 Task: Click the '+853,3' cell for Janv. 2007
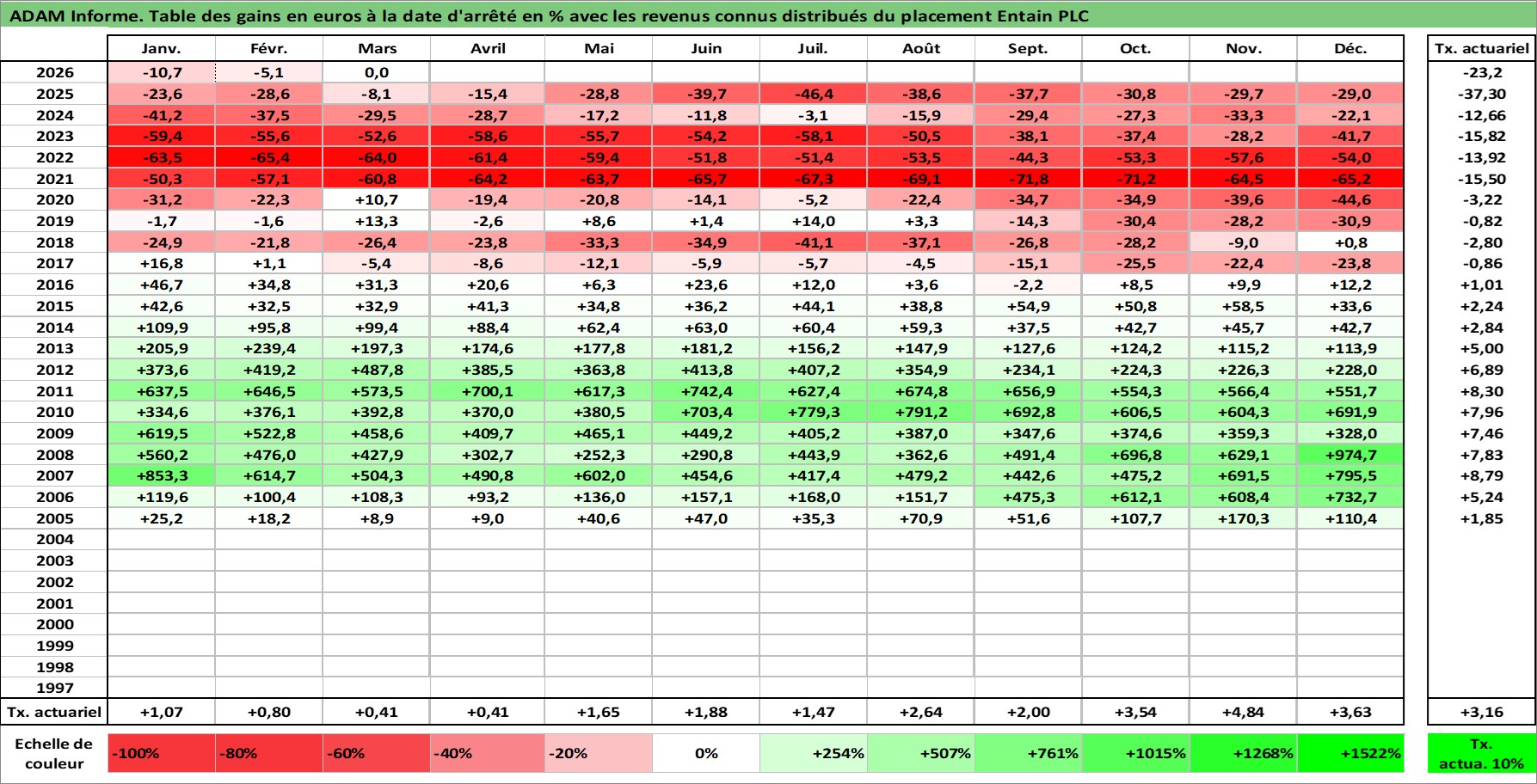(x=162, y=475)
